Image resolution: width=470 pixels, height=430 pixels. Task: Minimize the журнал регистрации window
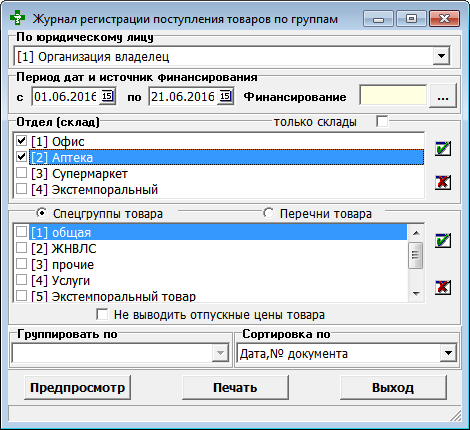tap(378, 19)
